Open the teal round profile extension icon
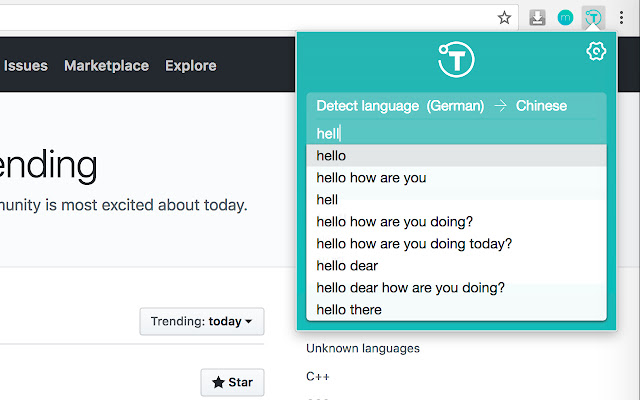The width and height of the screenshot is (640, 400). tap(565, 17)
